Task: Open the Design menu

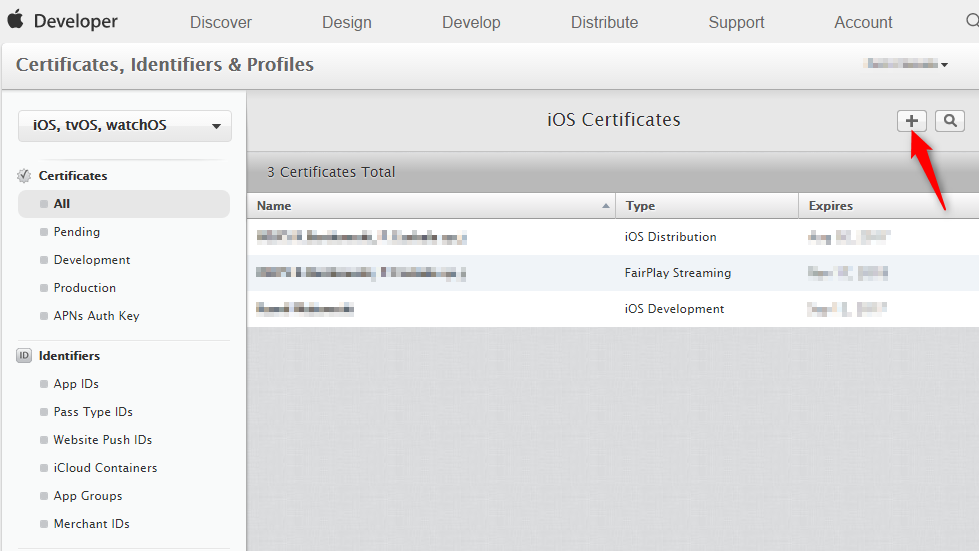Action: pos(347,22)
